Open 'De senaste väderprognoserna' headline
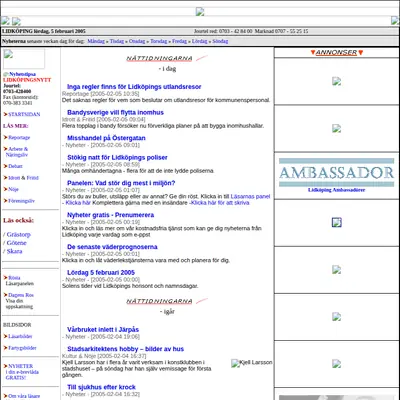 pos(112,247)
